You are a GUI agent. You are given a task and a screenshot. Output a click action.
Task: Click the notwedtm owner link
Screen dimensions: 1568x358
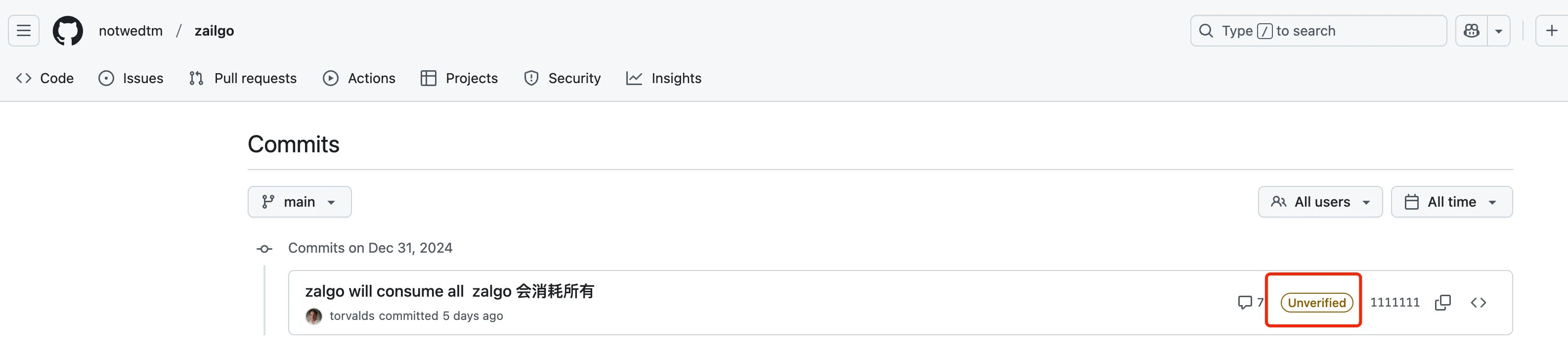131,31
